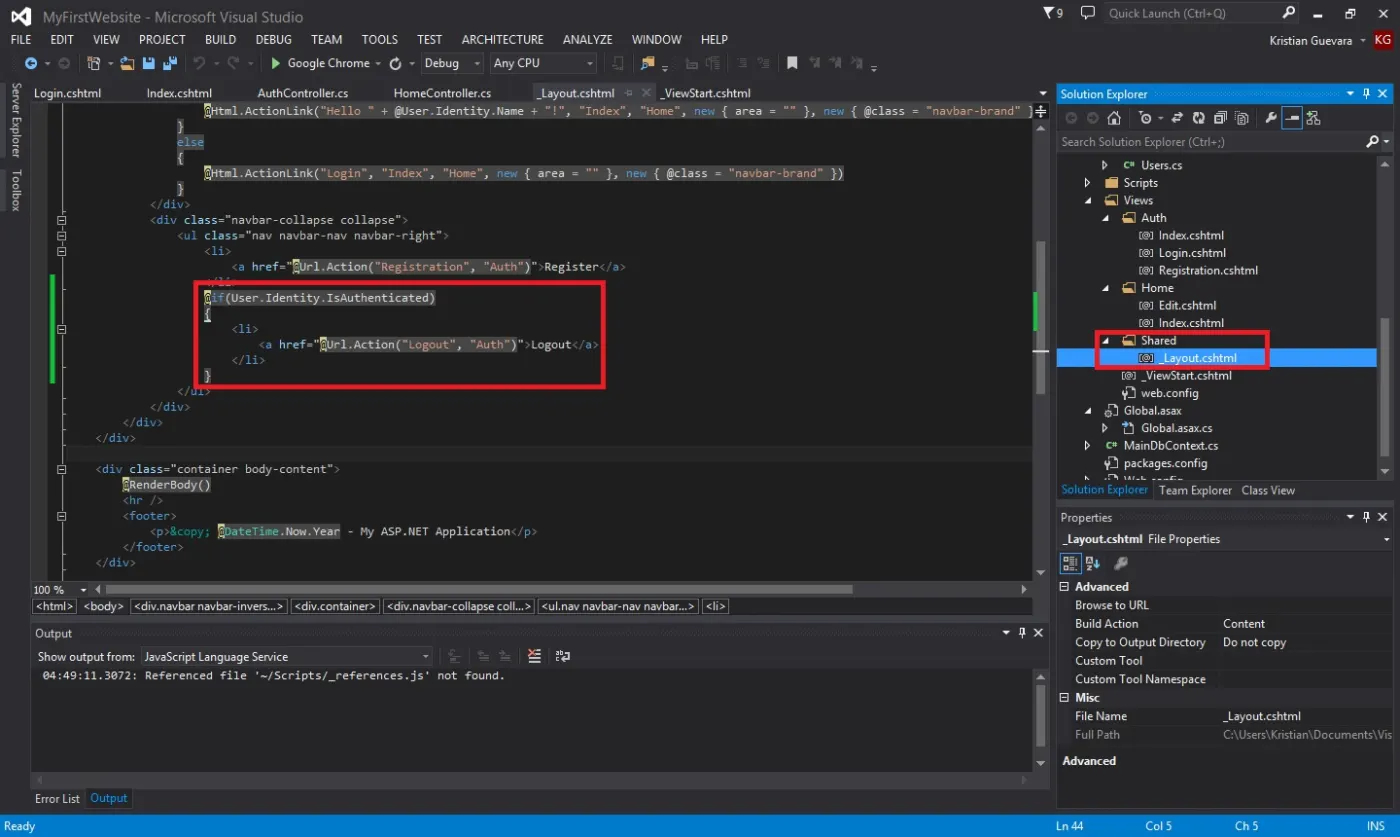Toggle word wrap in Output window
This screenshot has height=837, width=1400.
coord(563,656)
